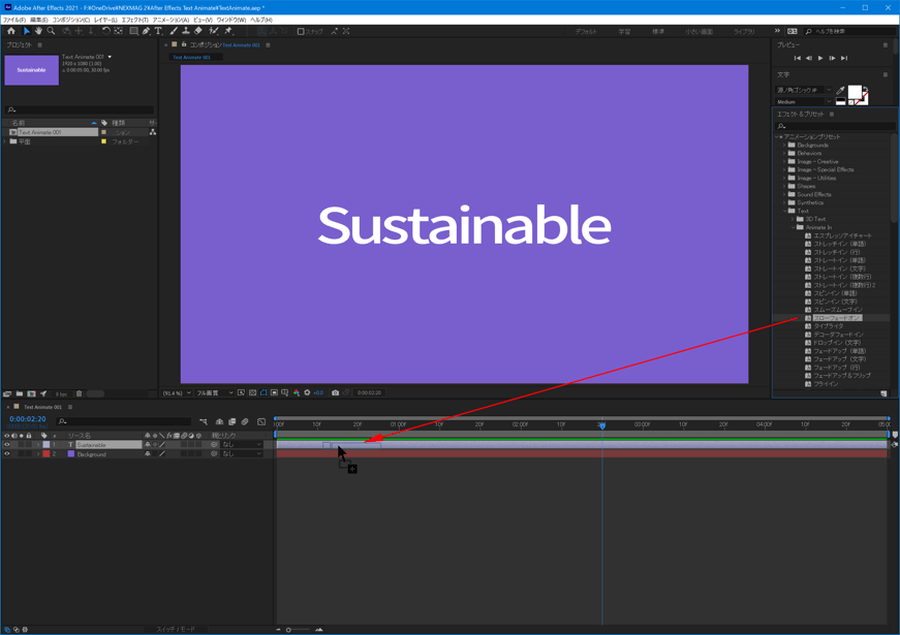Hide the Sustainable layer with eye toggle
Viewport: 900px width, 635px height.
(x=7, y=444)
